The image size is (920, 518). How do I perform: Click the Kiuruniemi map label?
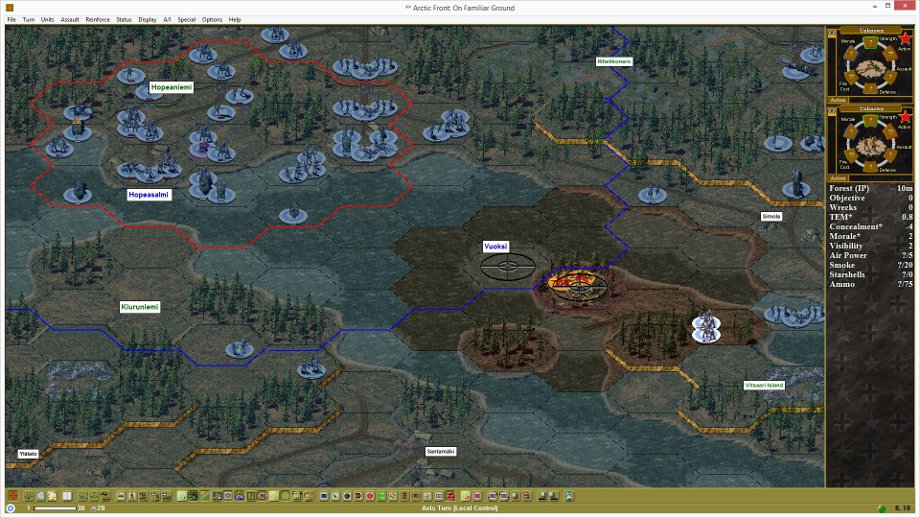pyautogui.click(x=140, y=307)
